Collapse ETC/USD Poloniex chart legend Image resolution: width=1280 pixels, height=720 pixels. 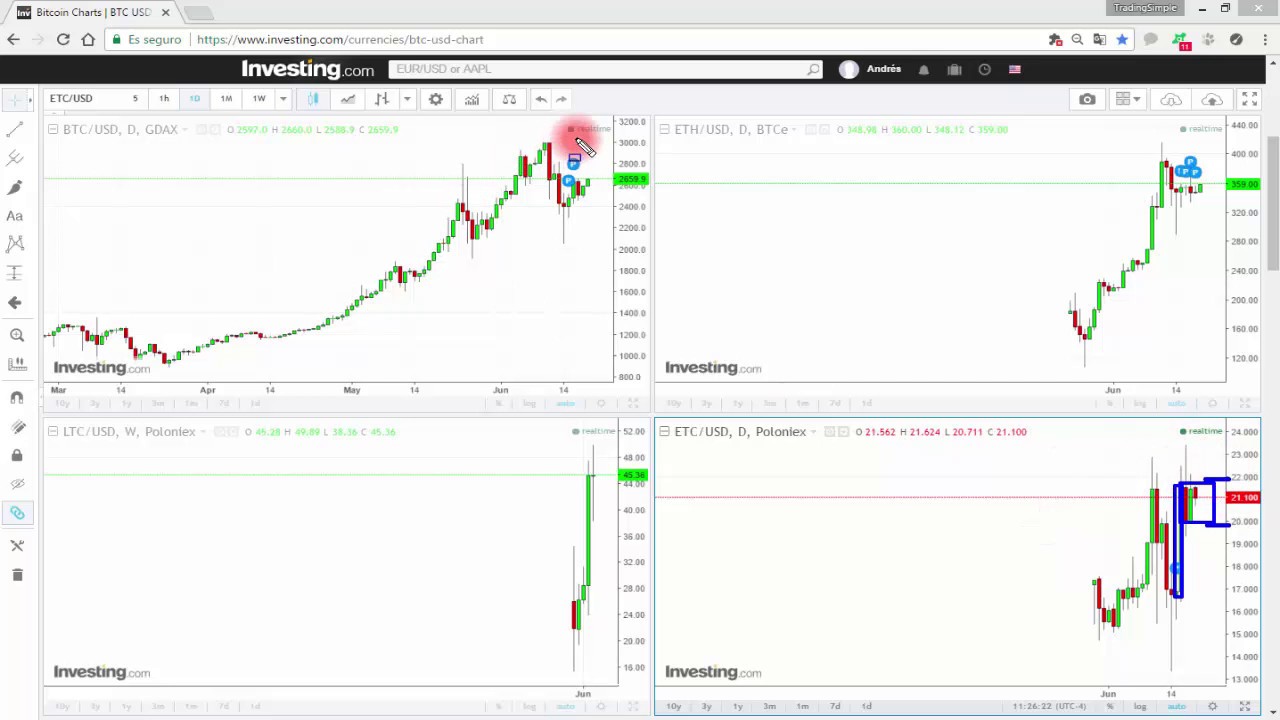(665, 432)
